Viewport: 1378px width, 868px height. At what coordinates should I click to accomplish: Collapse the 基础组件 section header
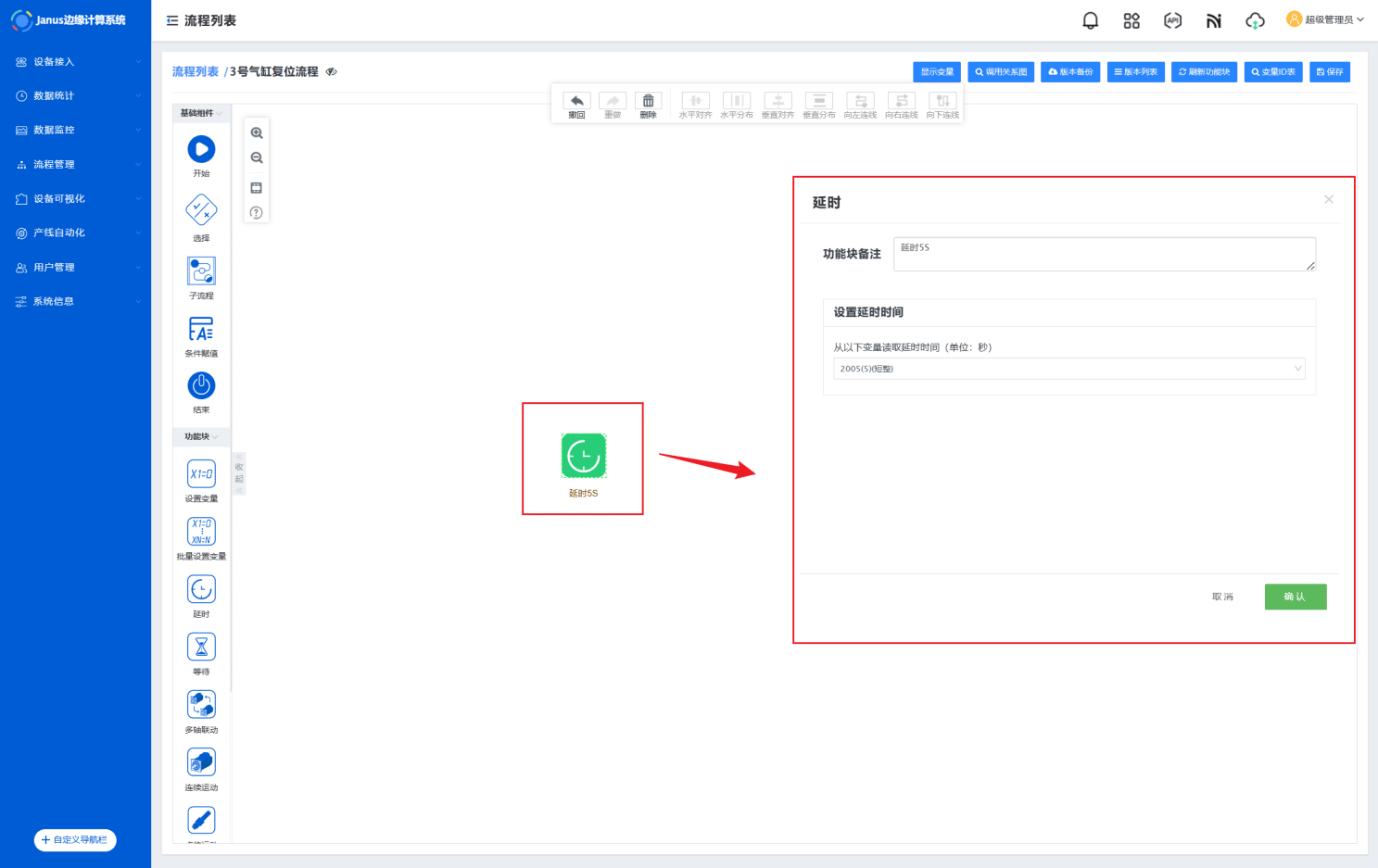tap(201, 113)
